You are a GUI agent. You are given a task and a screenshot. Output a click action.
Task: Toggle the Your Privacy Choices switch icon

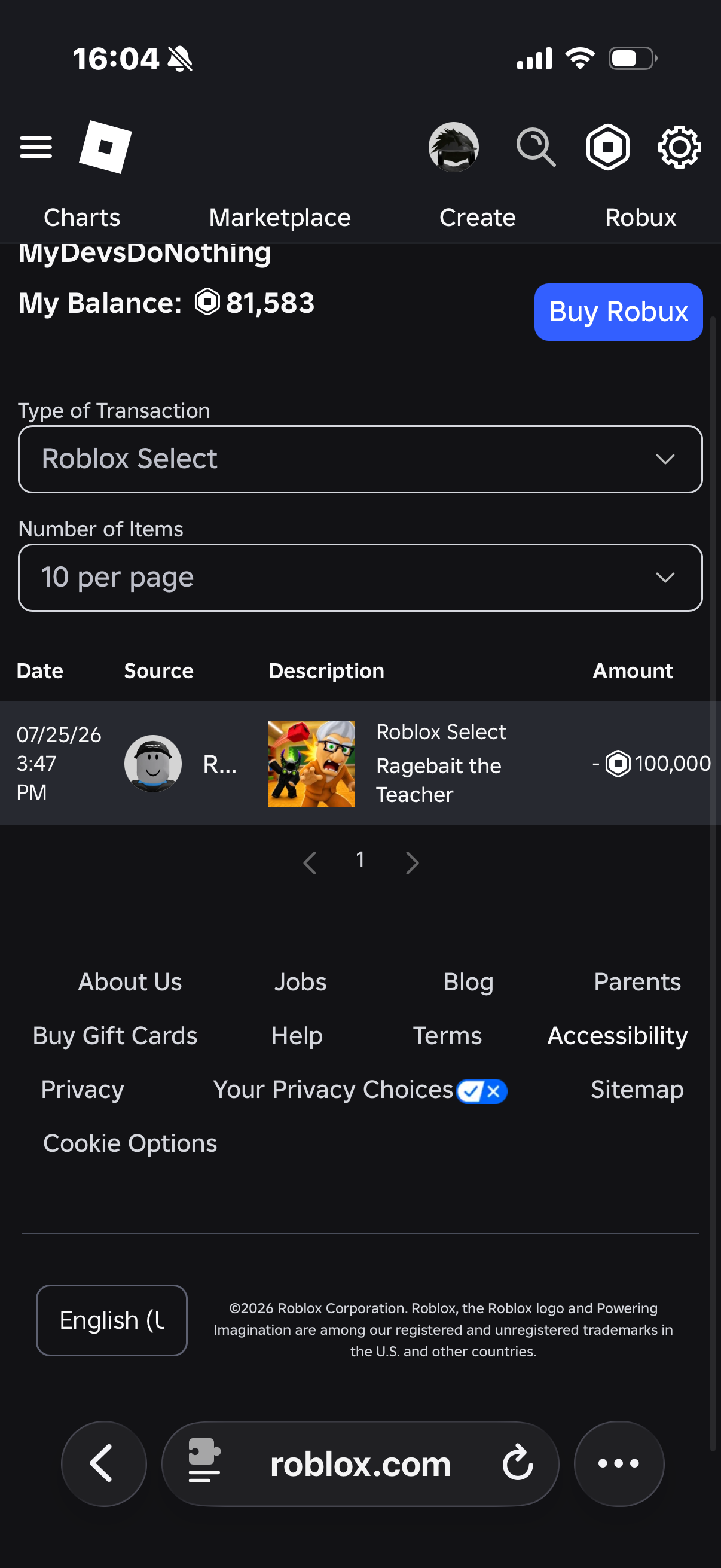pyautogui.click(x=481, y=1091)
